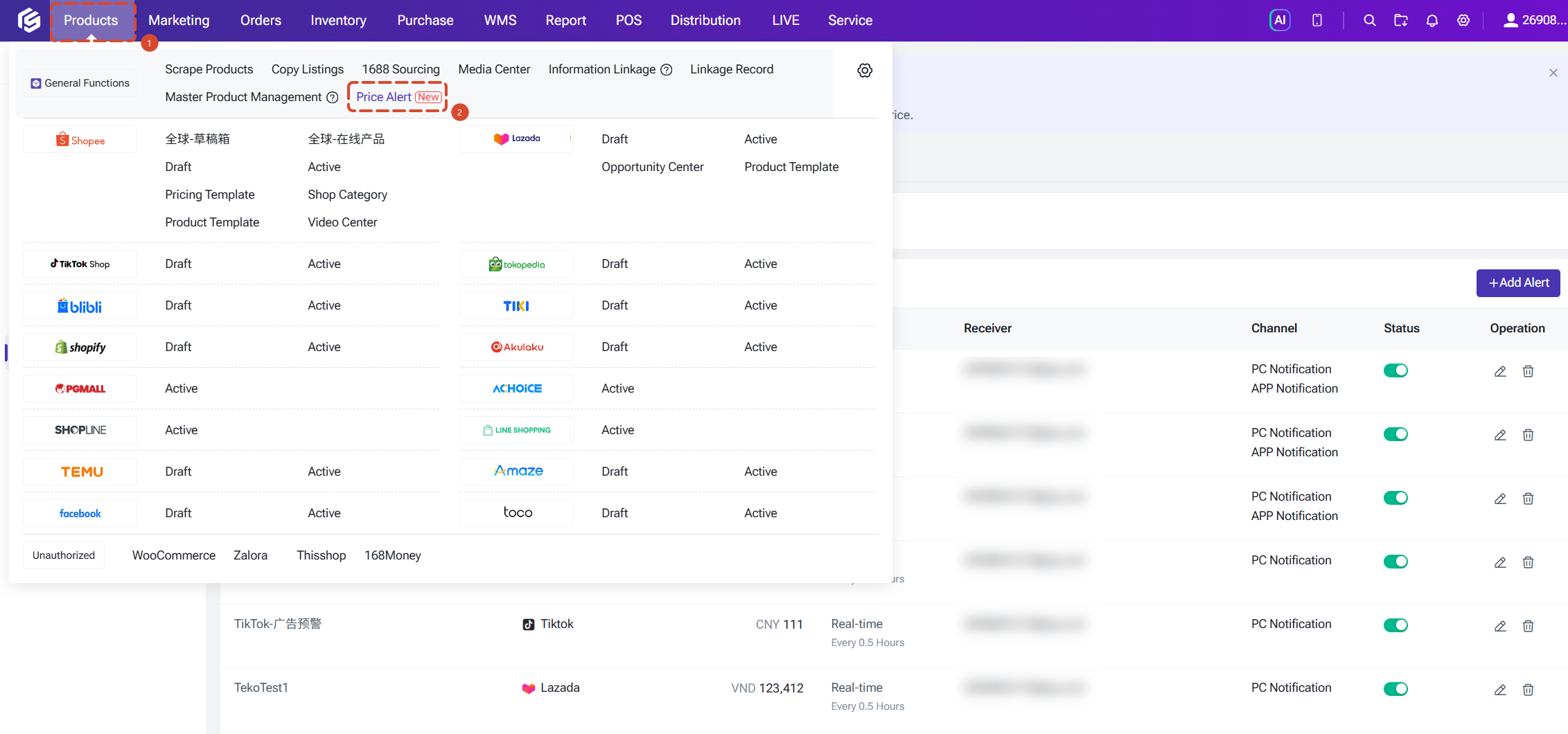Toggle status switch for TikTok-广告预警 alert
The image size is (1568, 734).
(x=1395, y=625)
